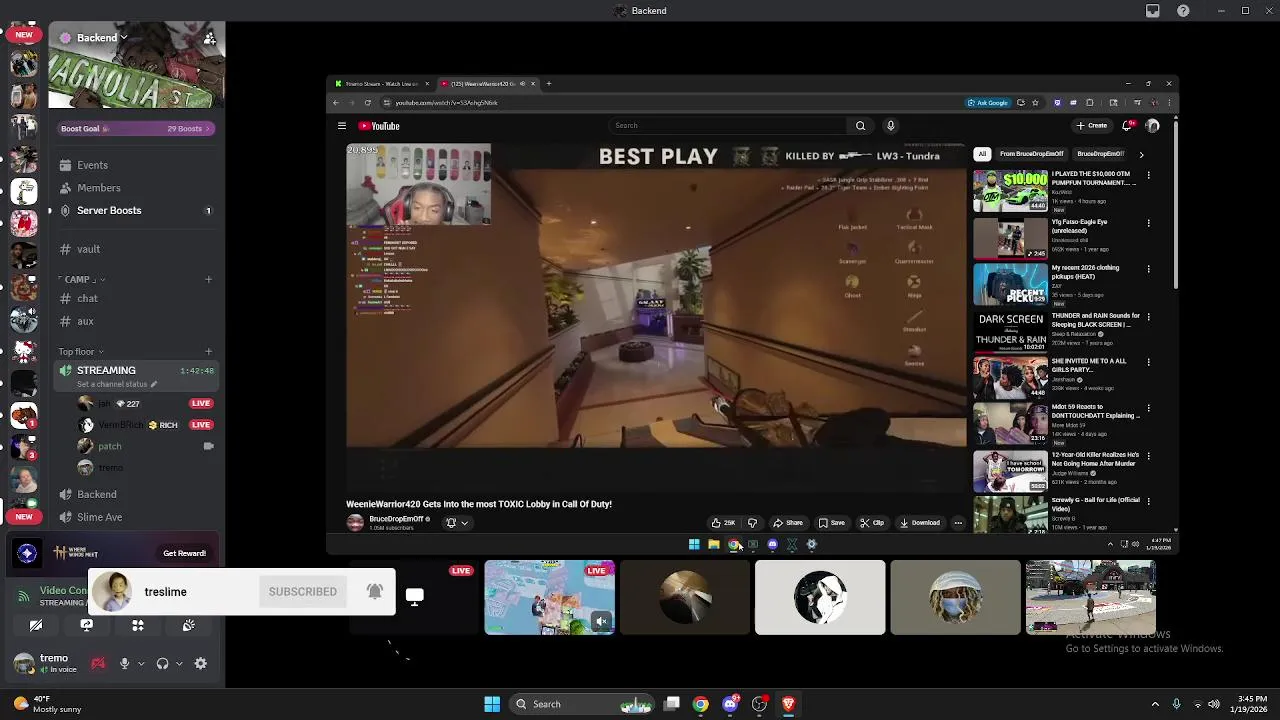The height and width of the screenshot is (720, 1280).
Task: Open YouTube notifications bell
Action: (x=1128, y=126)
